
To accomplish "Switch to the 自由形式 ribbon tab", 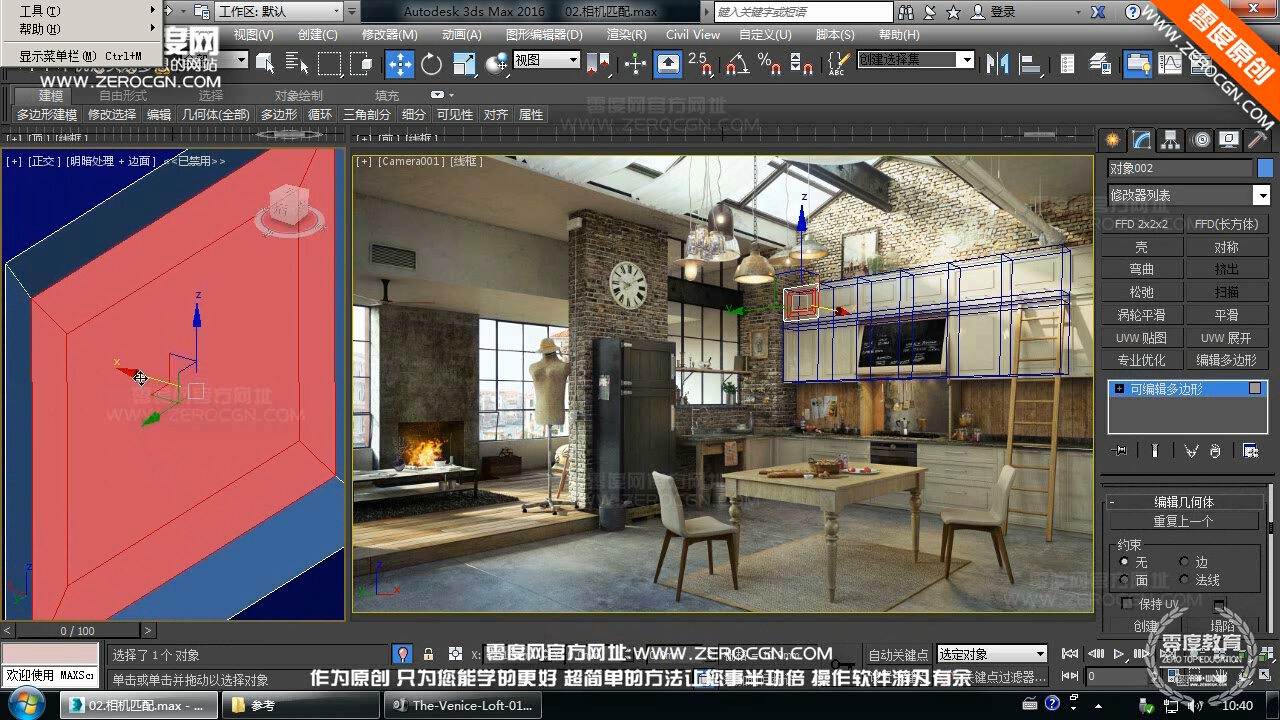I will click(x=123, y=95).
